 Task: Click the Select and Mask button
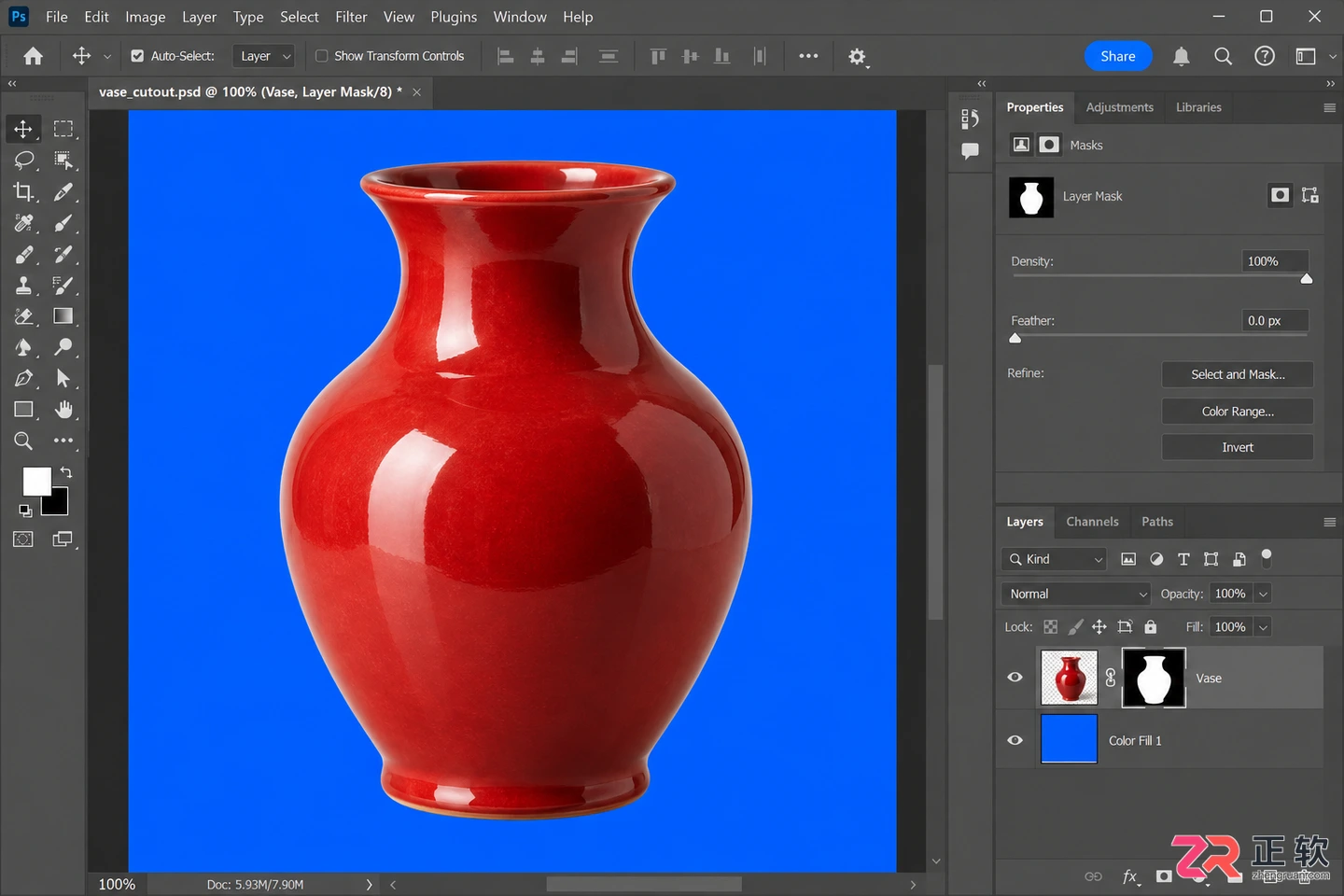[x=1238, y=374]
